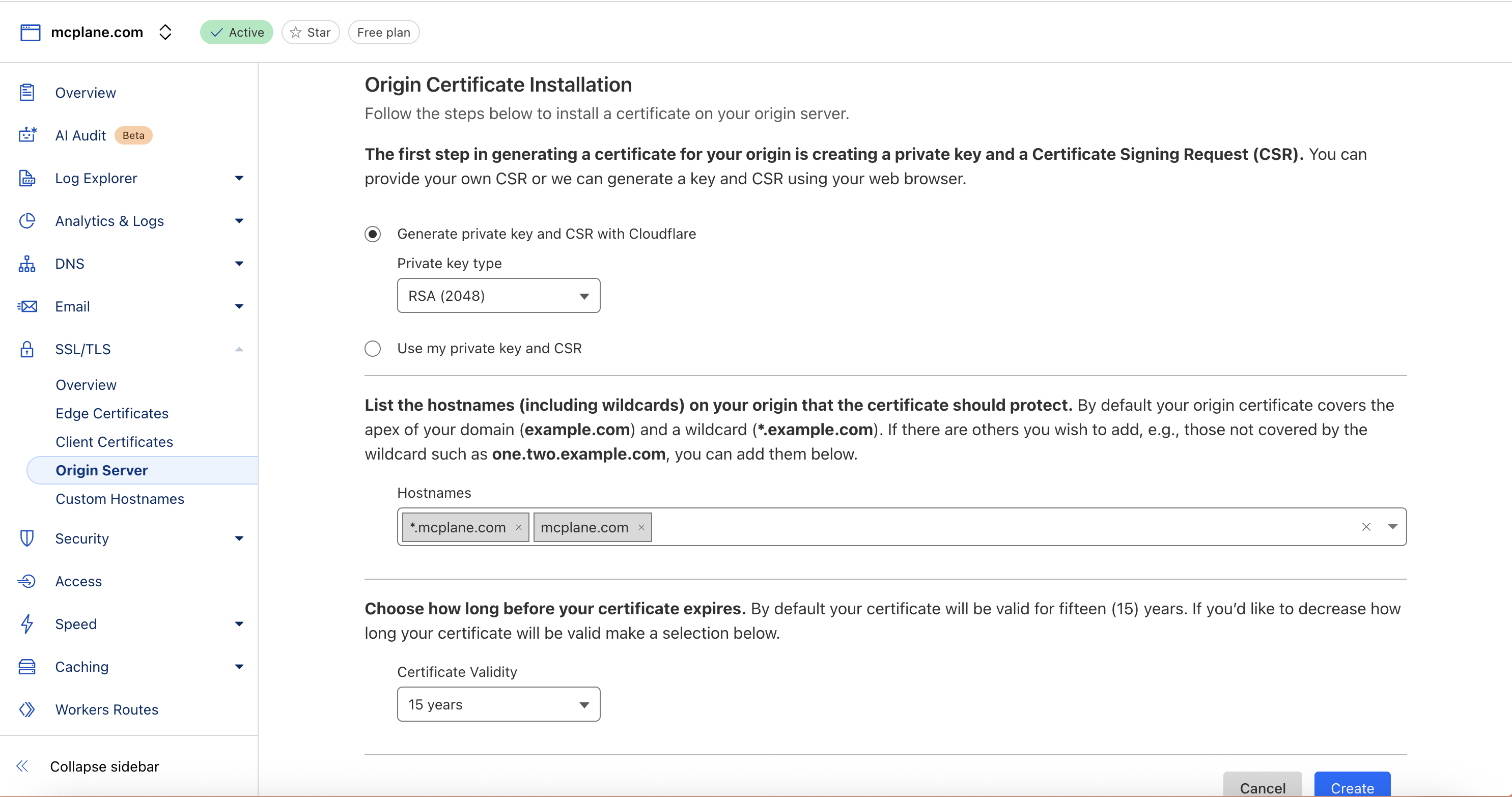
Task: Click the Certificate Validity label
Action: tap(457, 673)
